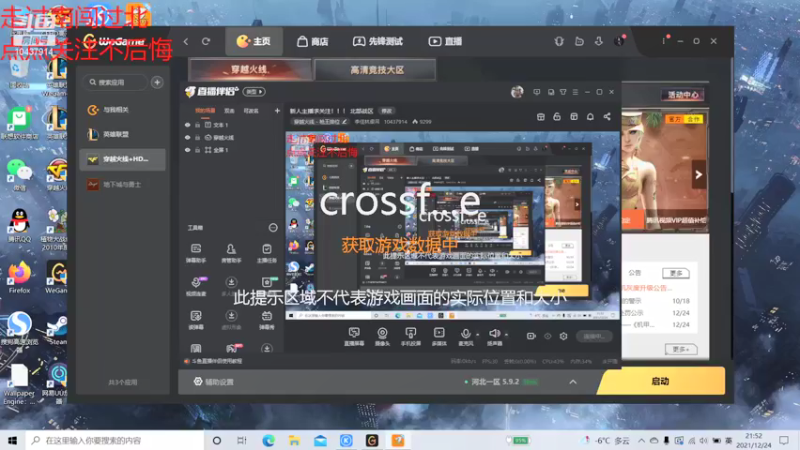800x450 pixels.
Task: Click the unlock icon in stream header
Action: (557, 117)
